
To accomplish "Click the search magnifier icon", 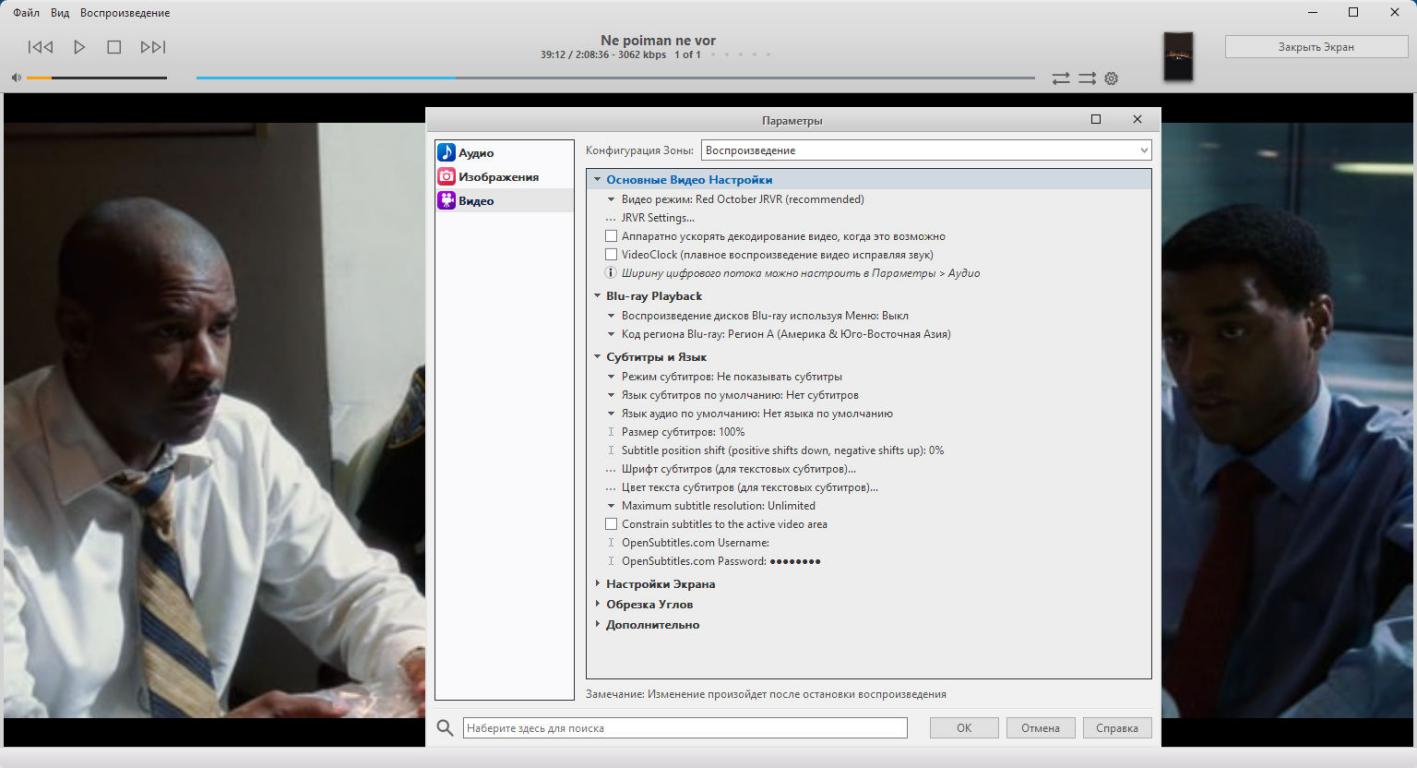I will [x=446, y=728].
